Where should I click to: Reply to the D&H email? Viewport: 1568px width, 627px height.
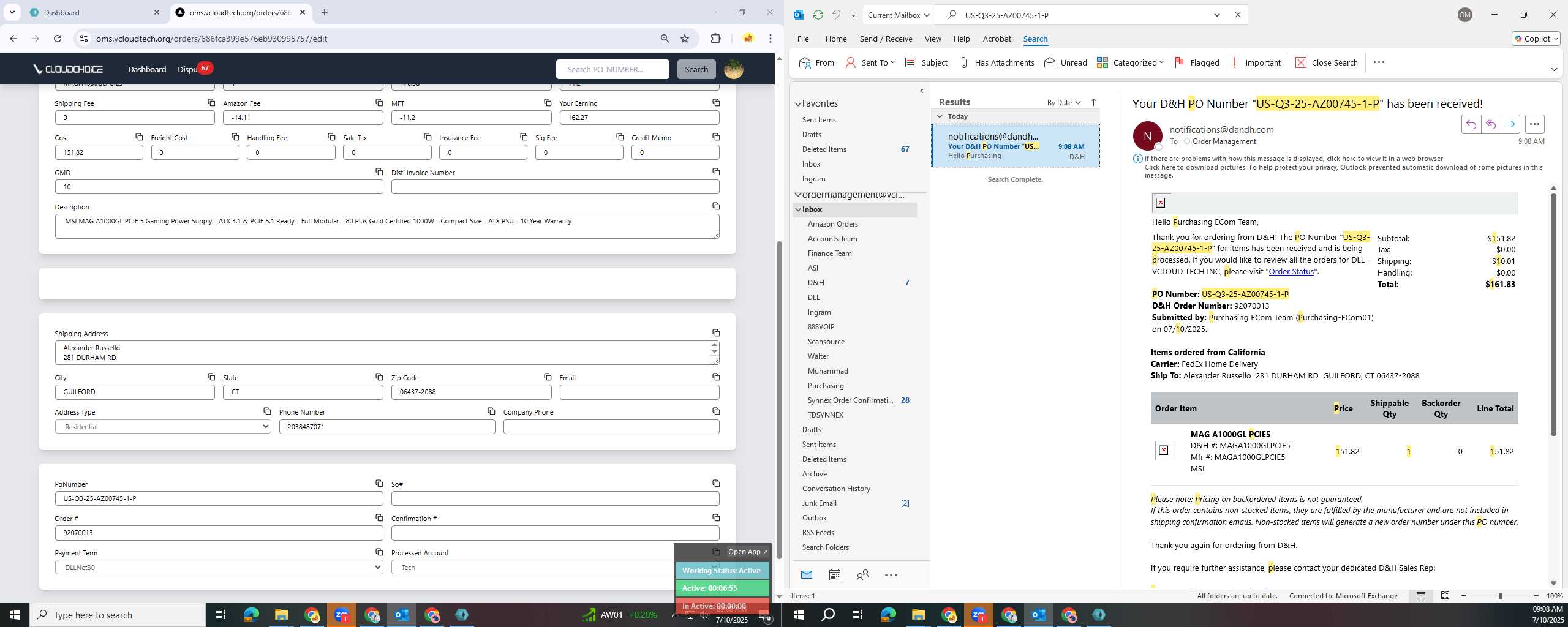pyautogui.click(x=1471, y=124)
